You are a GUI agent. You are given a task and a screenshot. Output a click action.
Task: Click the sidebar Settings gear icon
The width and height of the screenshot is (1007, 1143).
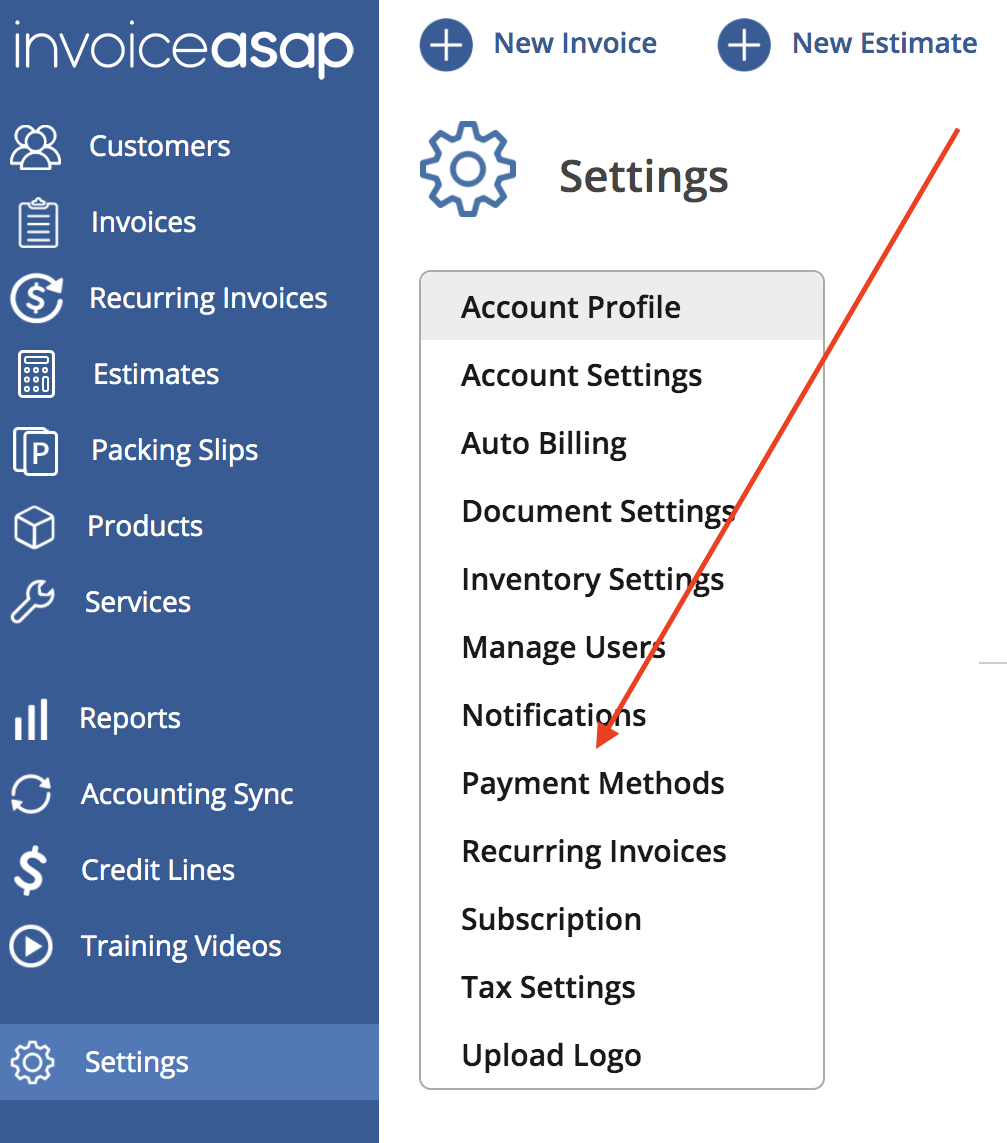tap(33, 1062)
